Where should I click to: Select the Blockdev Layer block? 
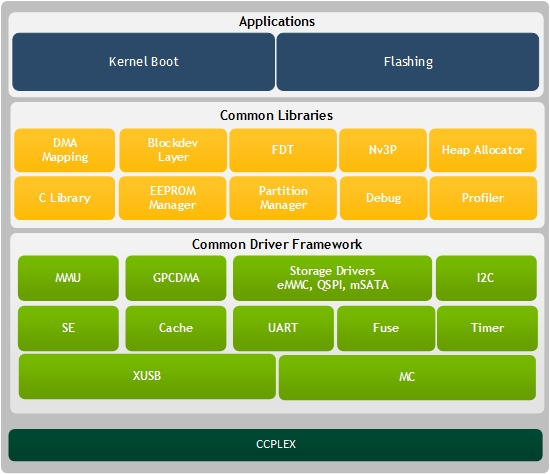coord(173,150)
